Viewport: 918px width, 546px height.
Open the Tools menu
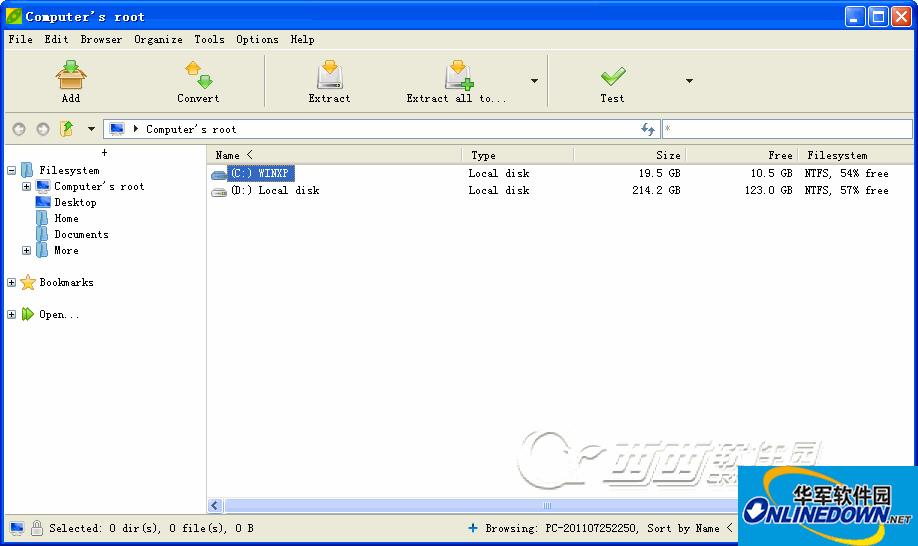click(x=209, y=40)
